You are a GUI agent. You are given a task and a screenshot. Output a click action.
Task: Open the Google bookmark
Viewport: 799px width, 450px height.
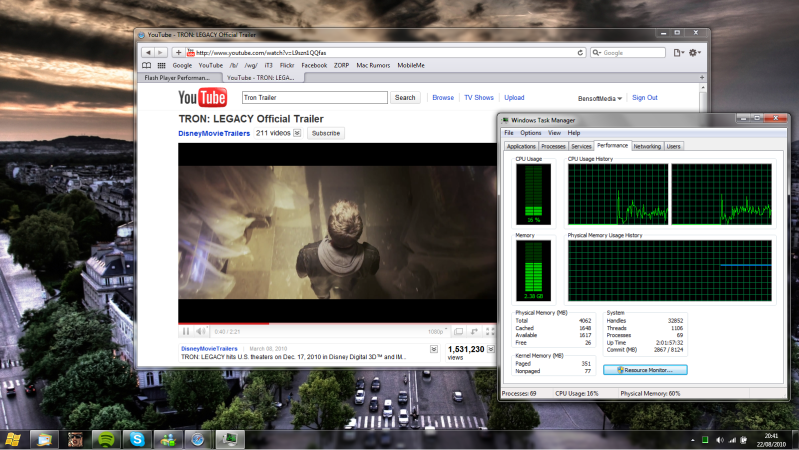(182, 65)
